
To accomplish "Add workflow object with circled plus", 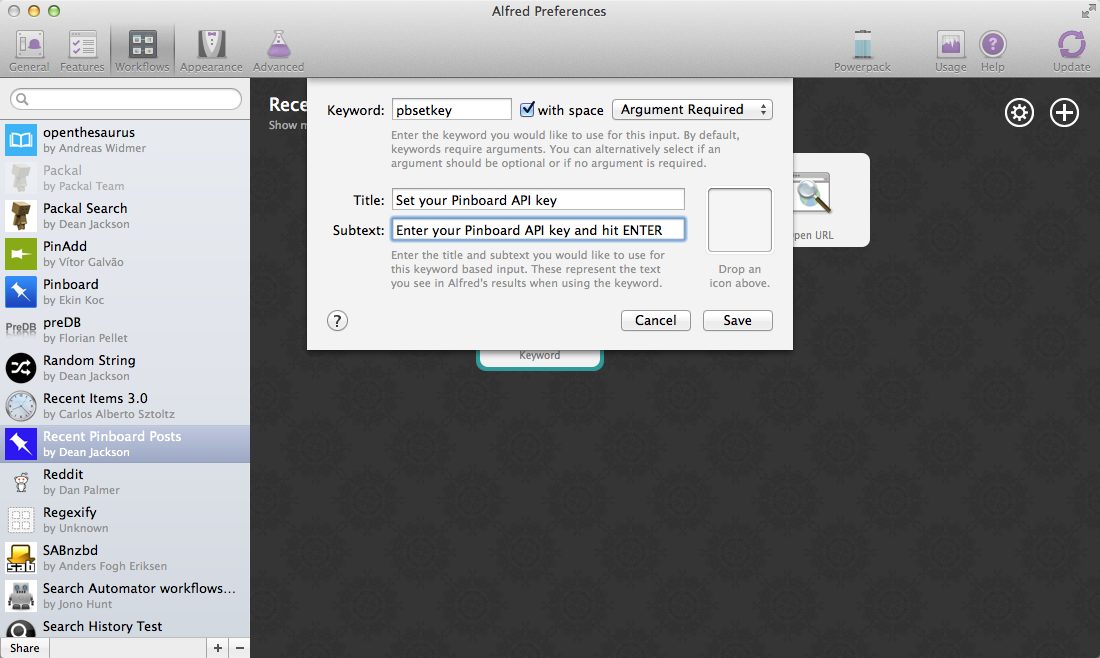I will coord(1064,112).
